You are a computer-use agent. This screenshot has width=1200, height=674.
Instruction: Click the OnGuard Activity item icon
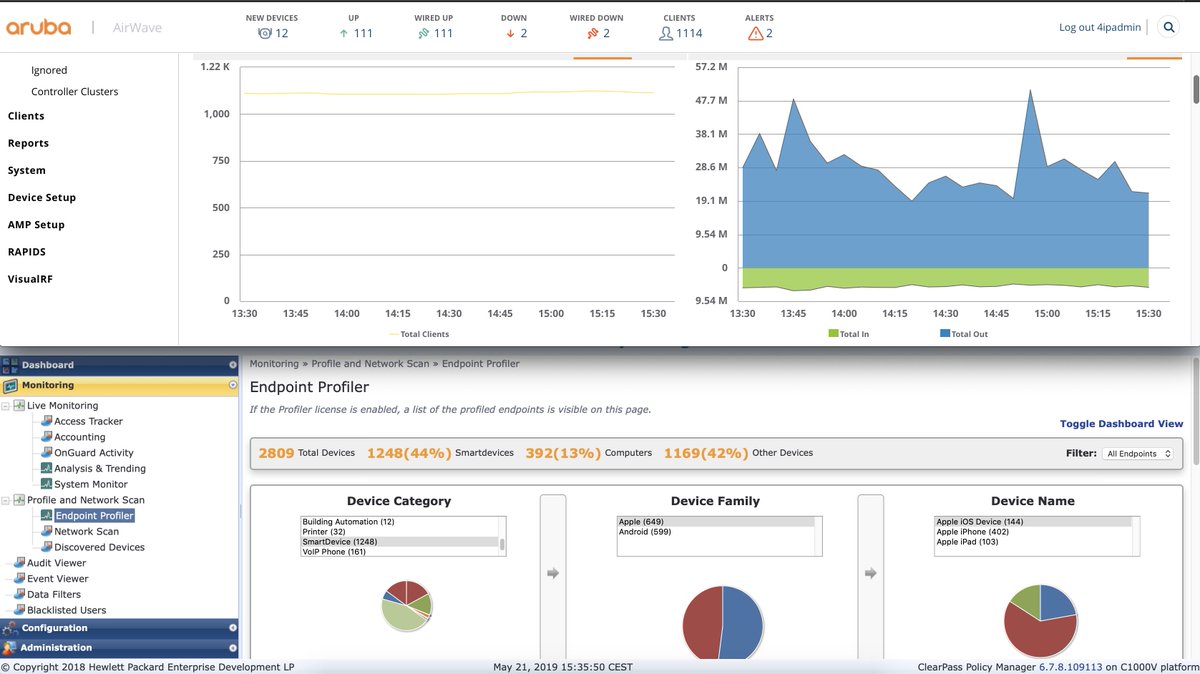46,453
